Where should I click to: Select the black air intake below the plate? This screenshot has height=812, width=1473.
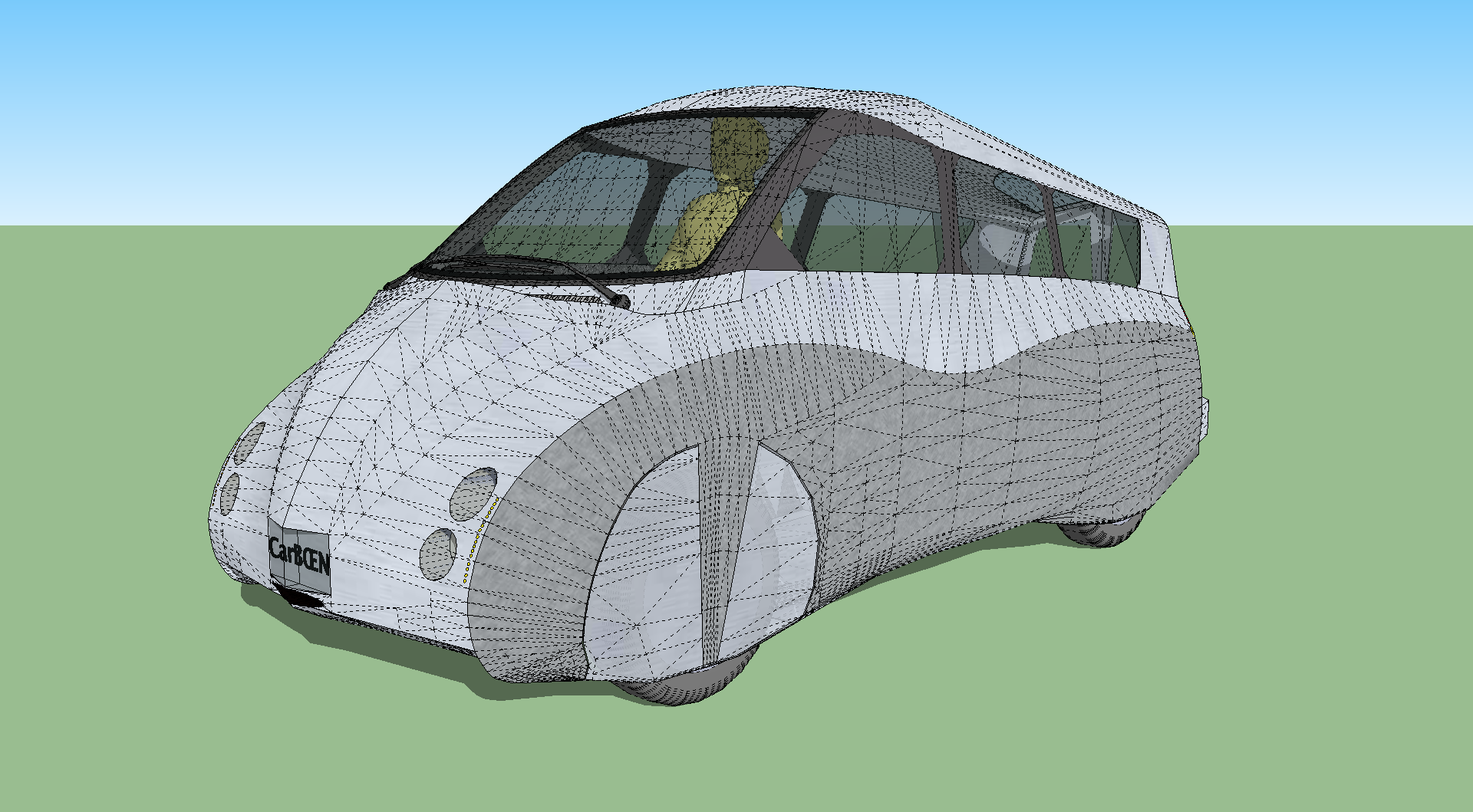coord(301,597)
